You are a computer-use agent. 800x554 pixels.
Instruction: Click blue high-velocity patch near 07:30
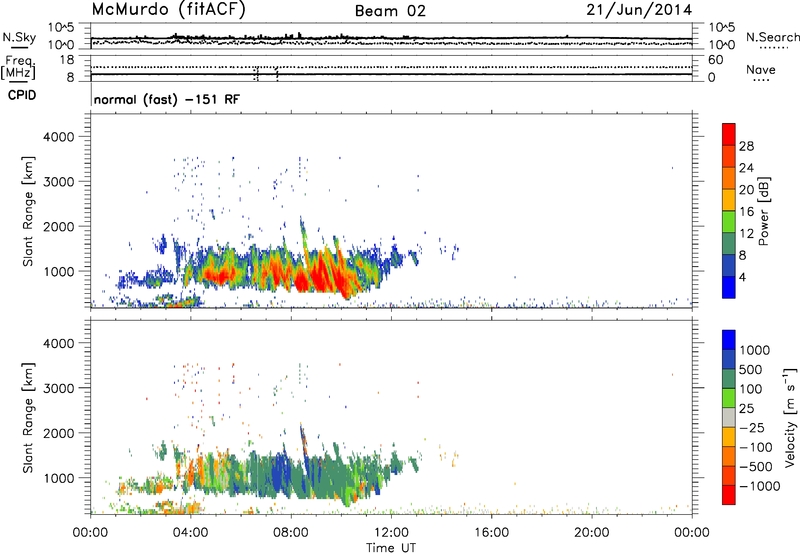click(x=279, y=474)
